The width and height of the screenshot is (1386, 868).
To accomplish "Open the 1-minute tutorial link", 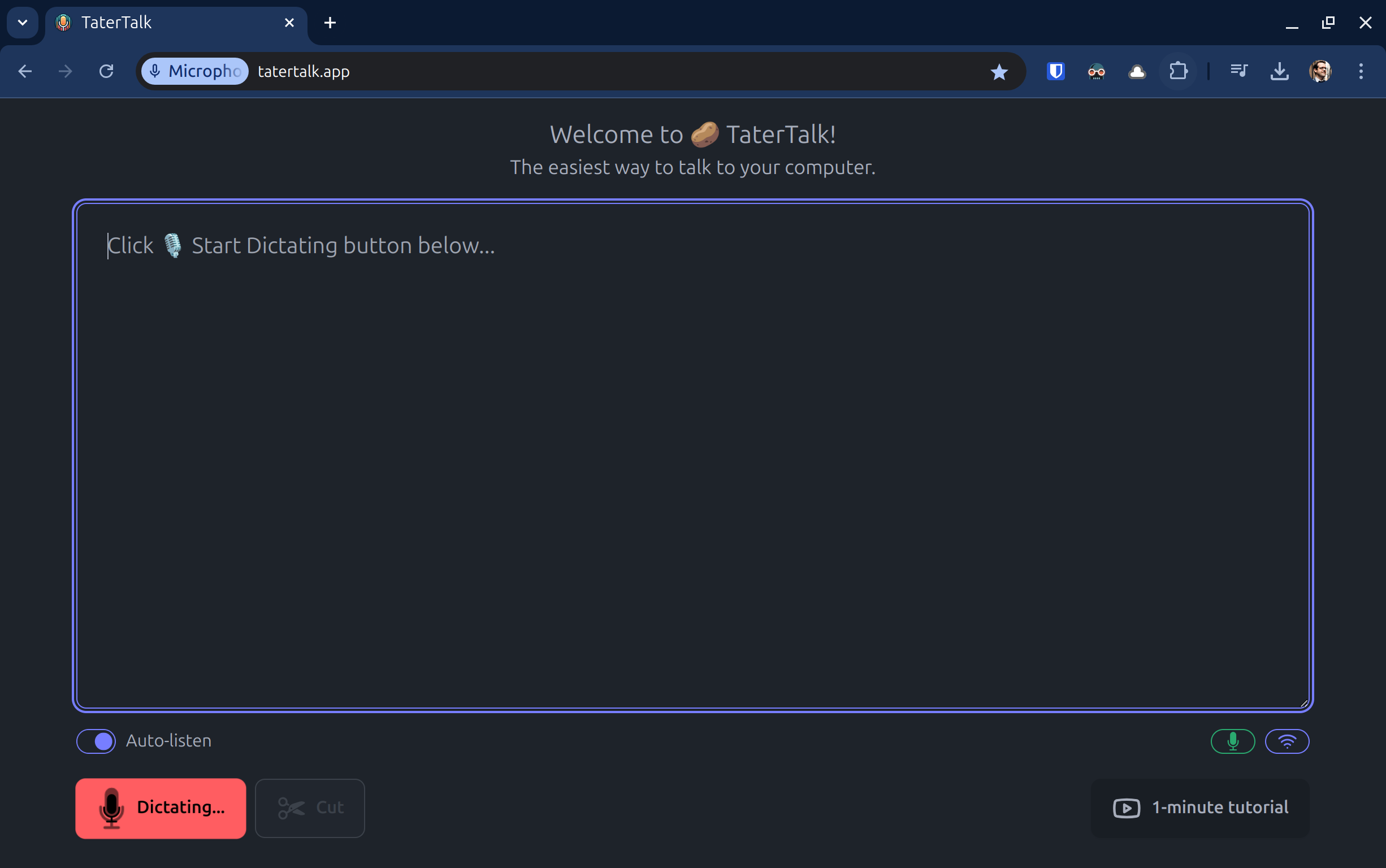I will point(1200,808).
